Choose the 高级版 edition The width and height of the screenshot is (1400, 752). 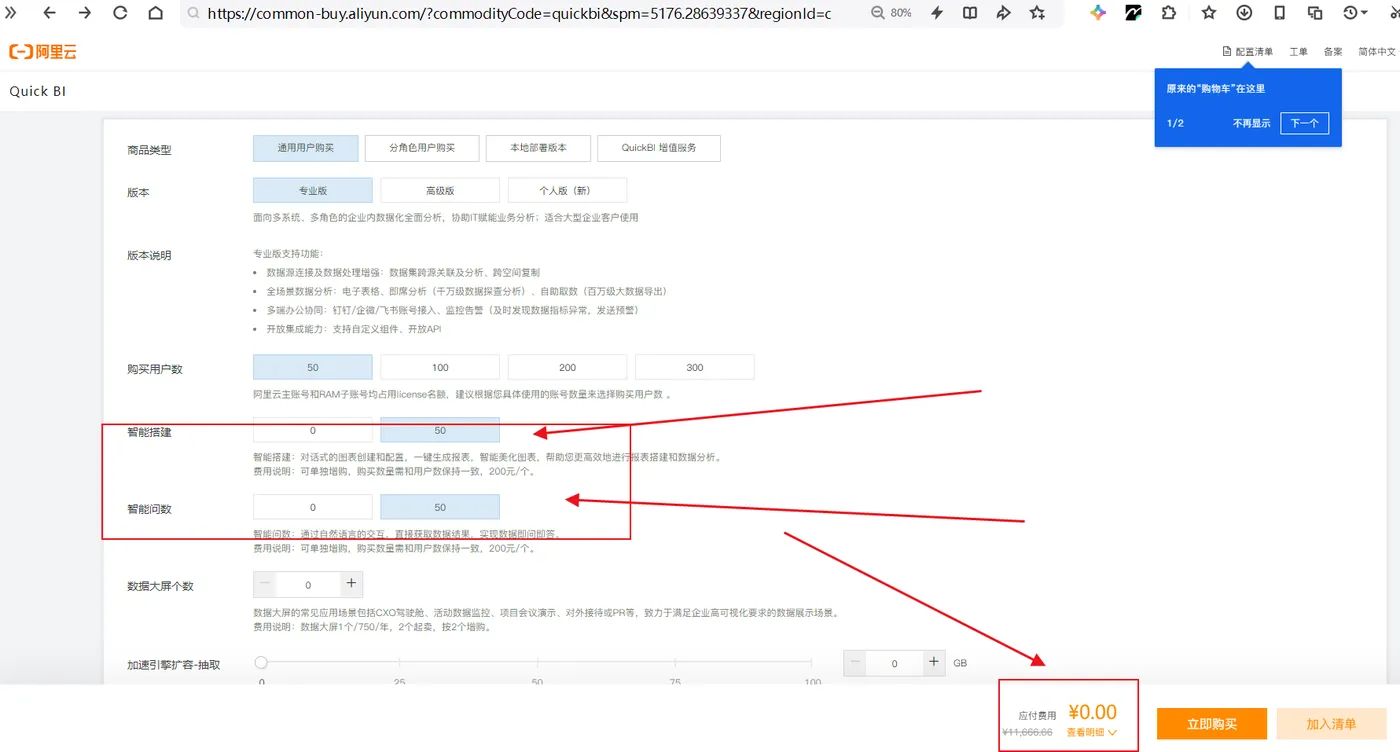pos(440,190)
